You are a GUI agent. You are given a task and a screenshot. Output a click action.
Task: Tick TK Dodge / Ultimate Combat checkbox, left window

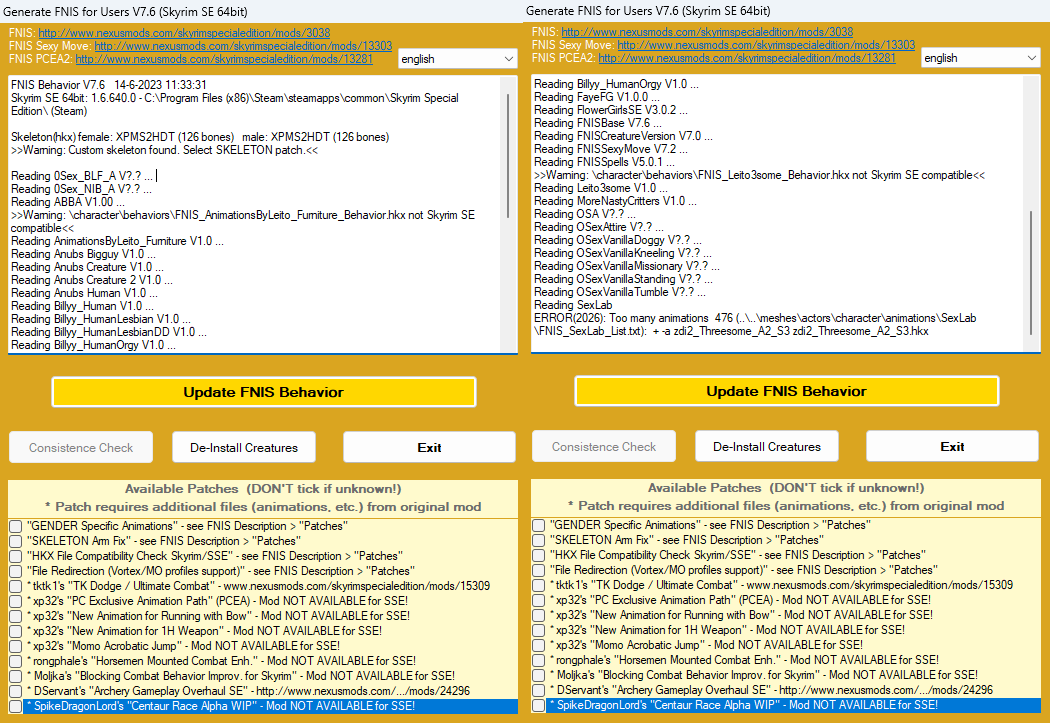(16, 586)
